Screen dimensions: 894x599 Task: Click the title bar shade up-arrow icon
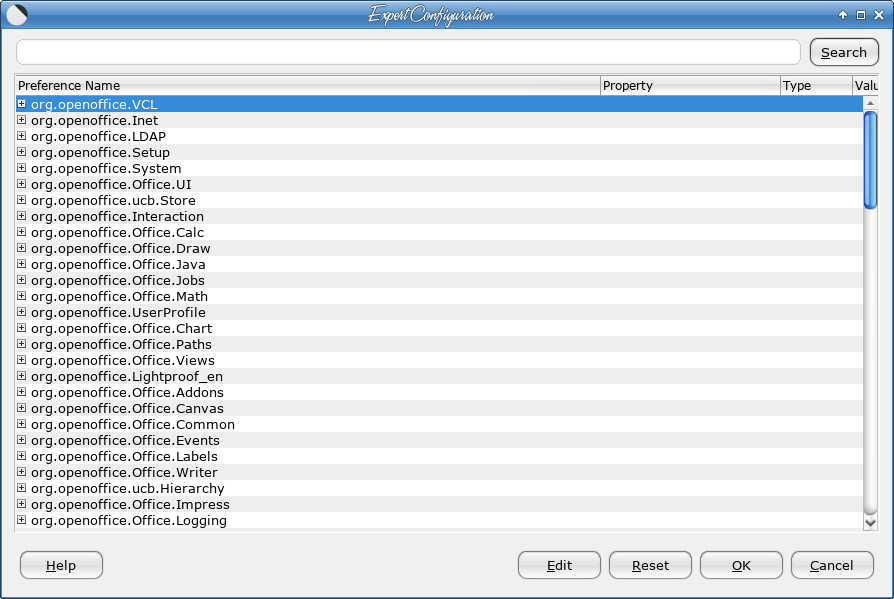click(843, 15)
